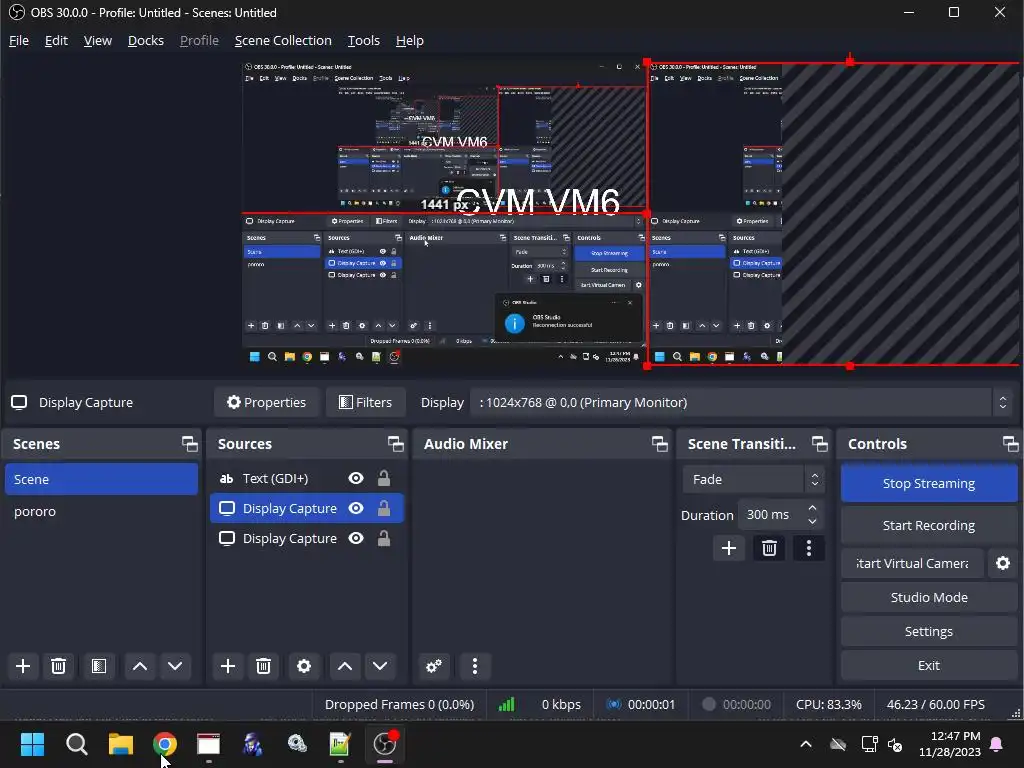Open the Scene Collection menu

(x=283, y=40)
